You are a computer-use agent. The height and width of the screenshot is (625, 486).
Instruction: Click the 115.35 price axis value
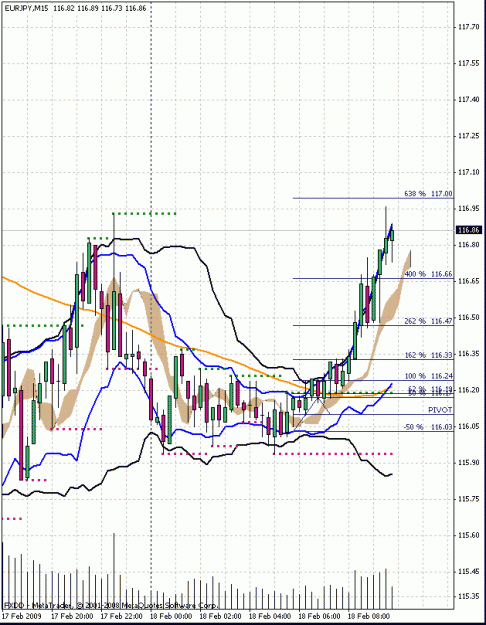tap(469, 597)
